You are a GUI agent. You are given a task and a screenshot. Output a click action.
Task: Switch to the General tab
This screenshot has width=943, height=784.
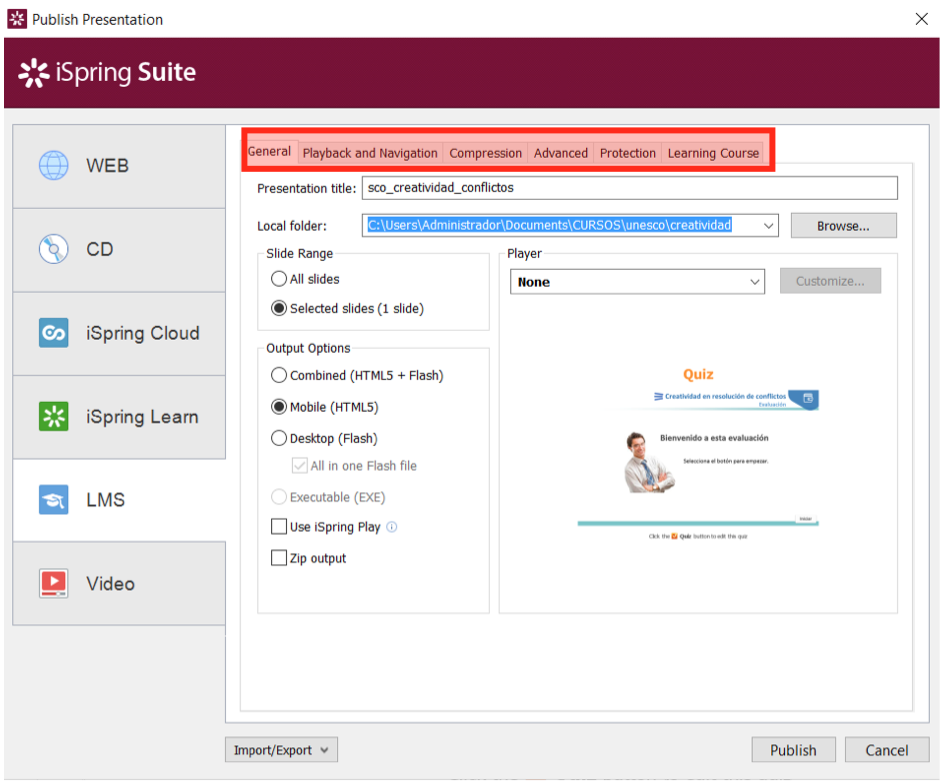coord(269,152)
